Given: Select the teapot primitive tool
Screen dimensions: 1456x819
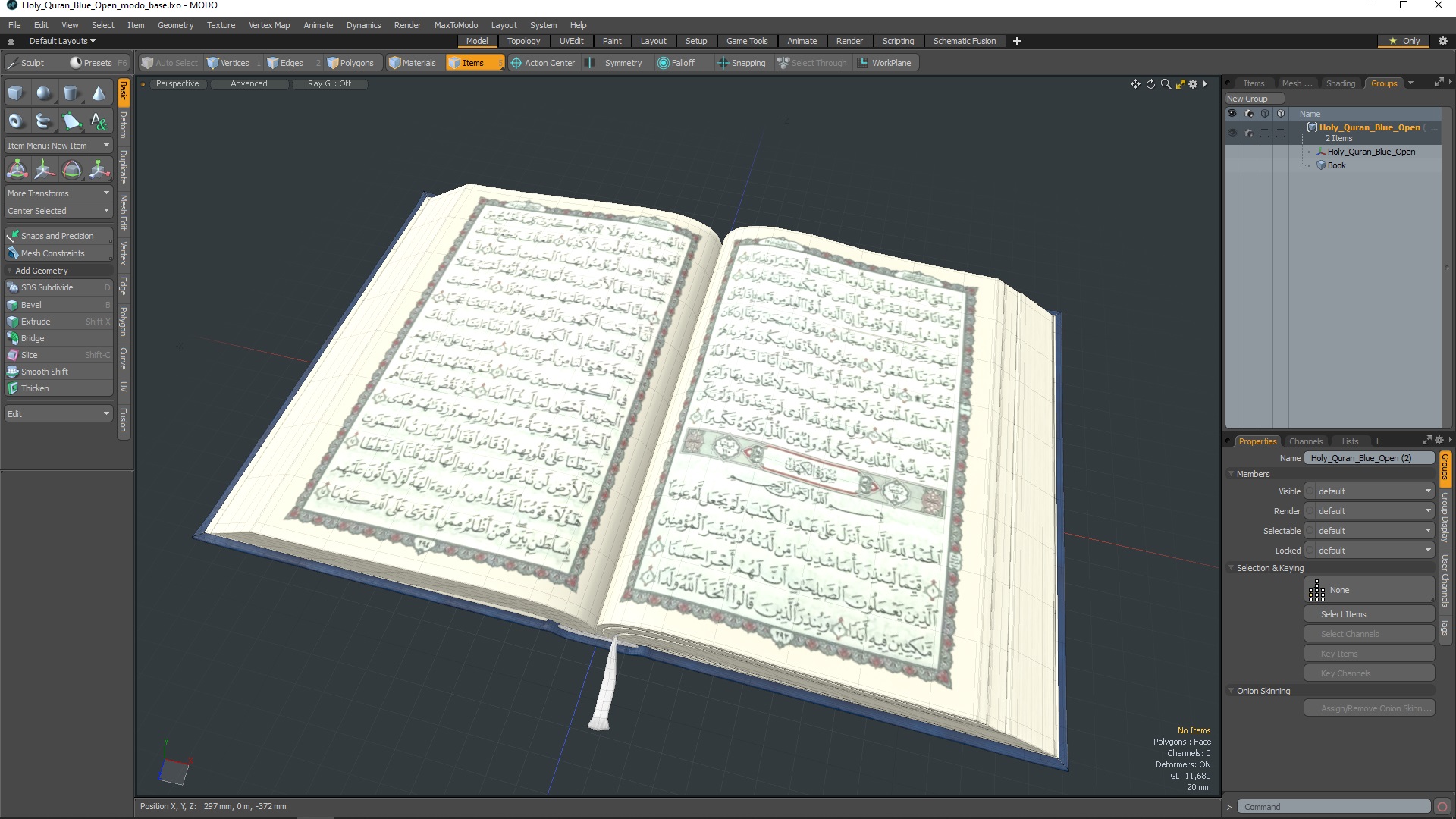Looking at the screenshot, I should tap(44, 121).
